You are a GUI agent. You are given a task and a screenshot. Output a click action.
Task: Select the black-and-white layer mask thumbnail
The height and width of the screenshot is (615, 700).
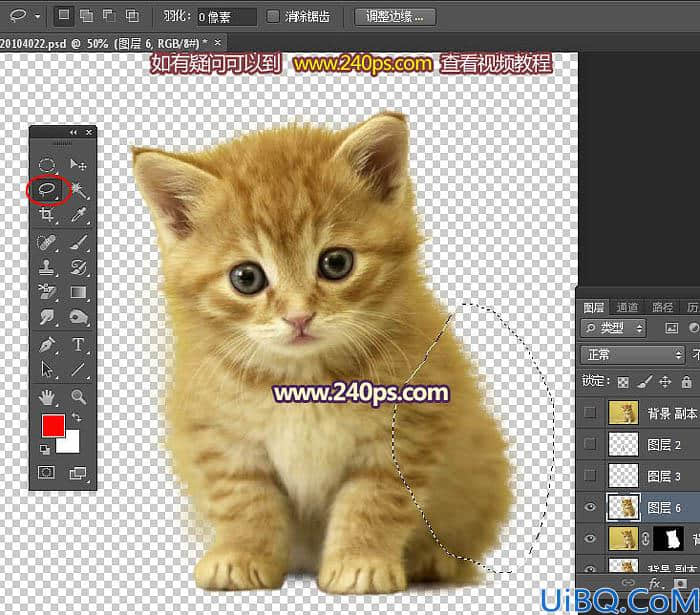point(668,539)
